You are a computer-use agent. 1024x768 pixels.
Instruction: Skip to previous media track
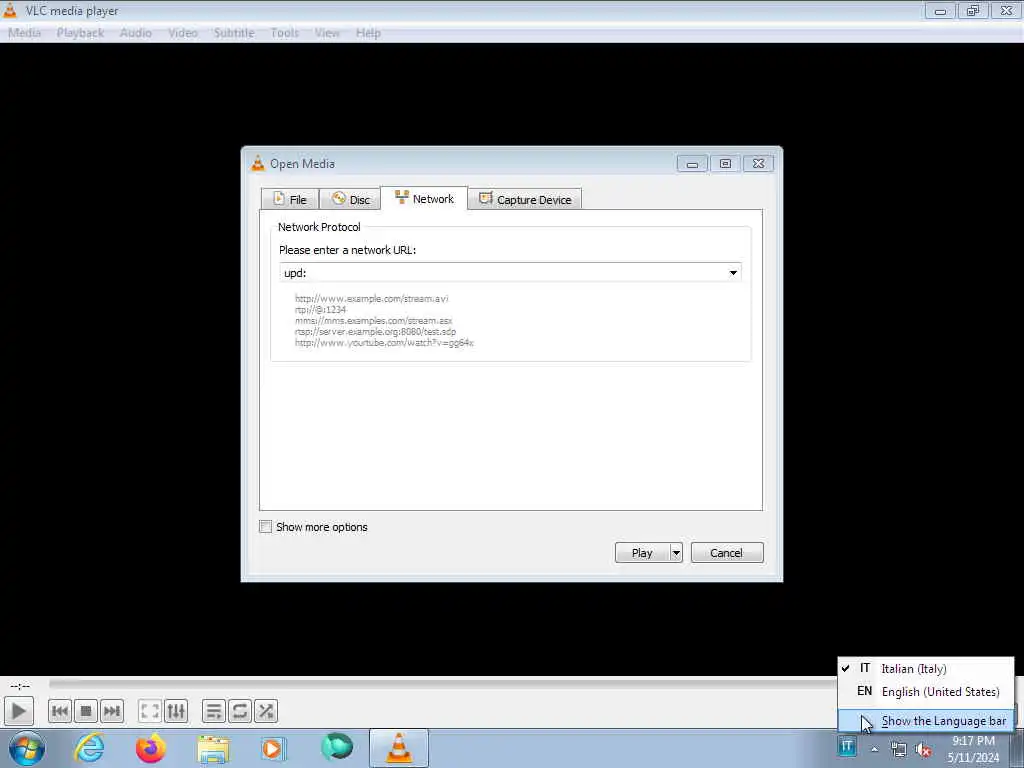click(x=59, y=711)
